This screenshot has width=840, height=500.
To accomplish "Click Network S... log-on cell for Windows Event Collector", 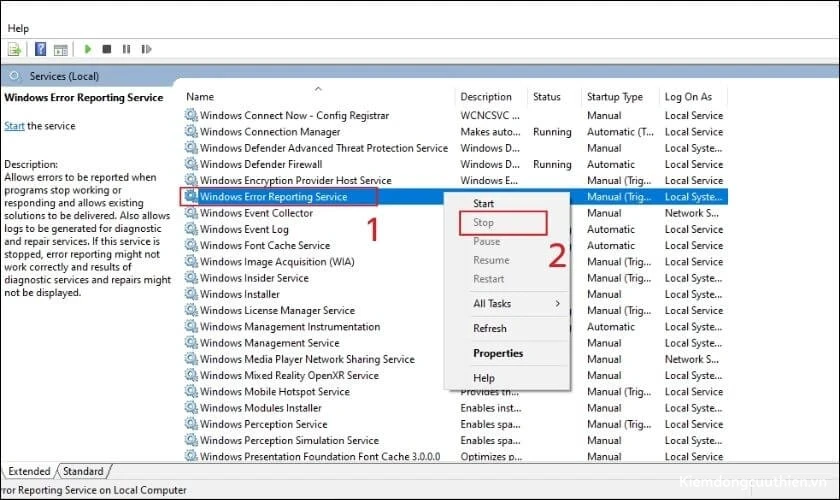I will click(x=692, y=213).
